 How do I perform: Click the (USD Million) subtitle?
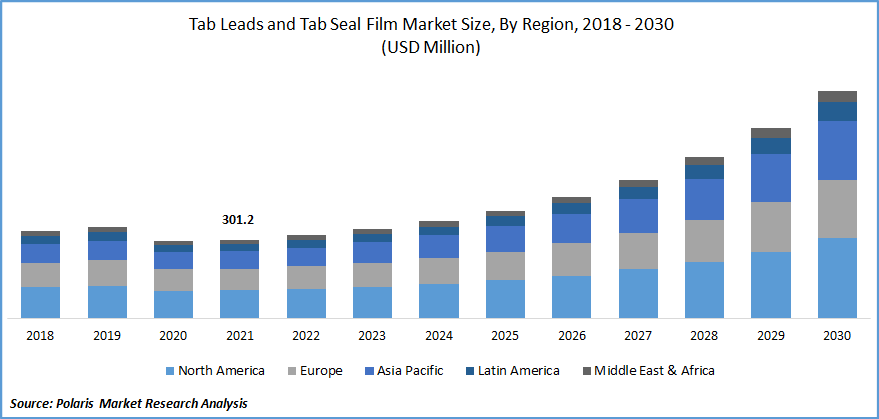[431, 48]
